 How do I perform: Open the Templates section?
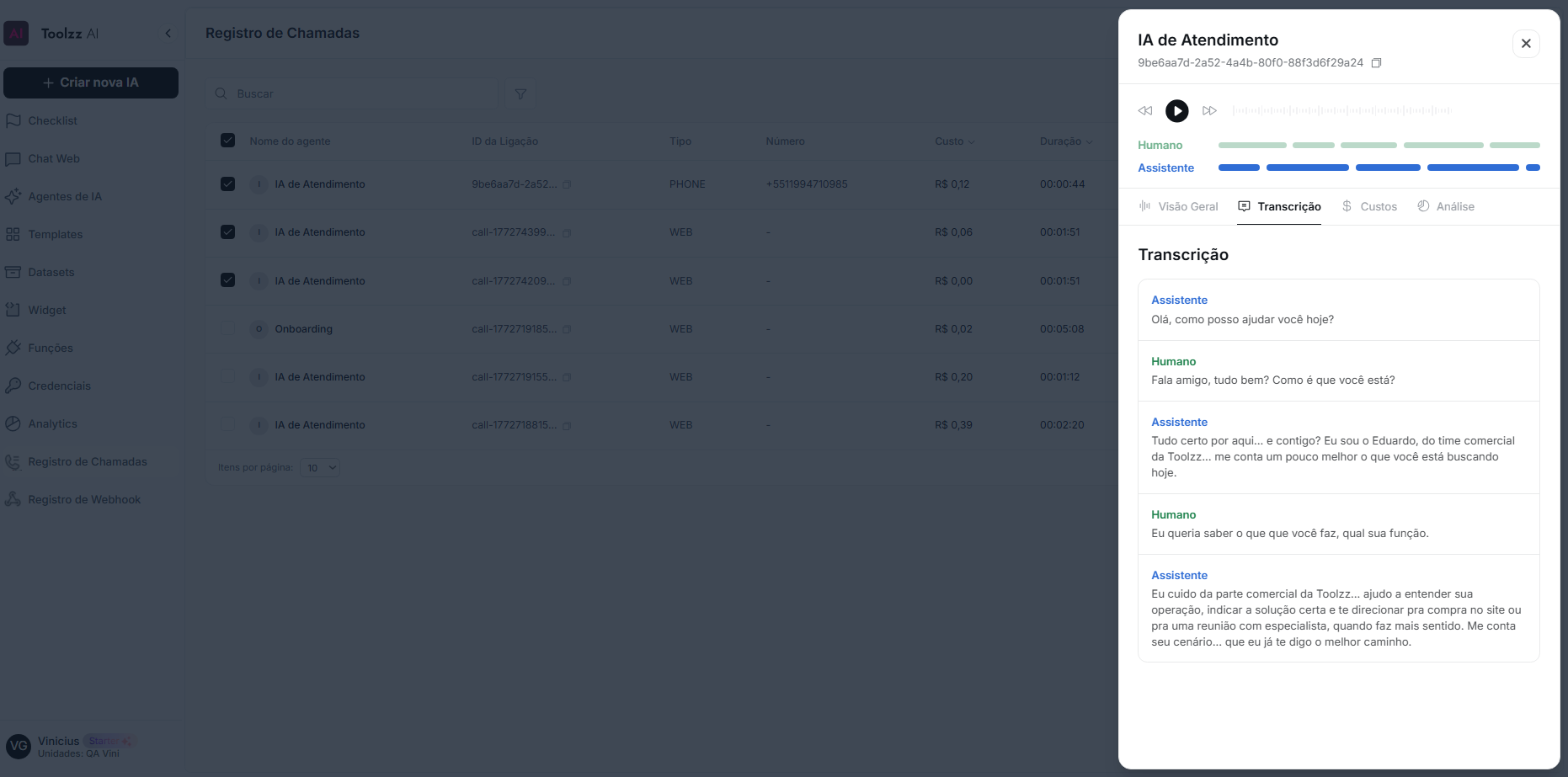[57, 234]
